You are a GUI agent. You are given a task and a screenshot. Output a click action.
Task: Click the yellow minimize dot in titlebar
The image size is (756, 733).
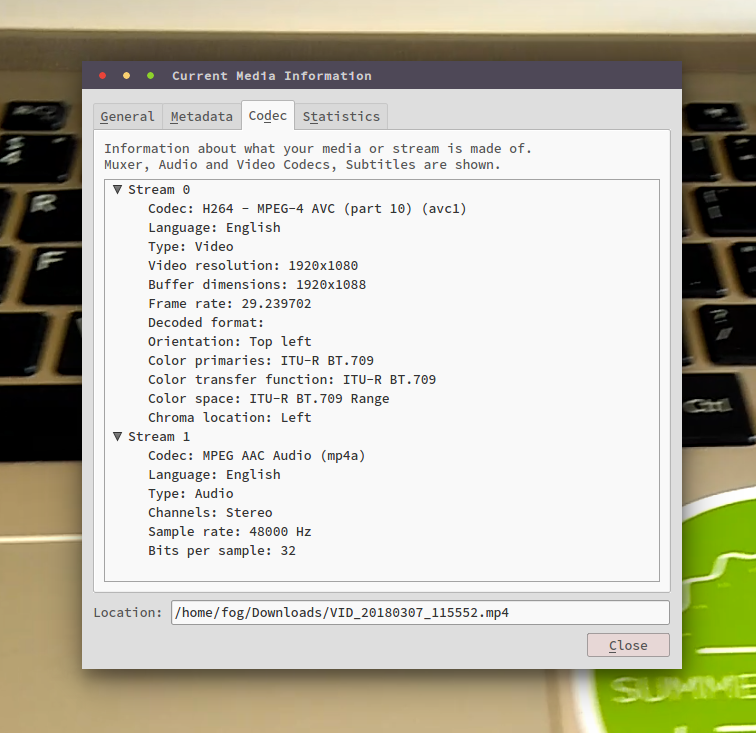click(127, 76)
